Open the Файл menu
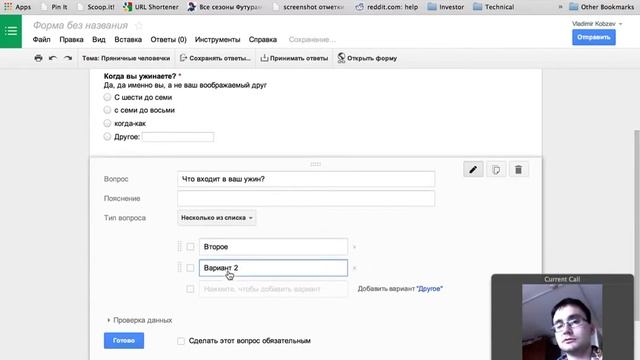640x360 pixels. [41, 40]
